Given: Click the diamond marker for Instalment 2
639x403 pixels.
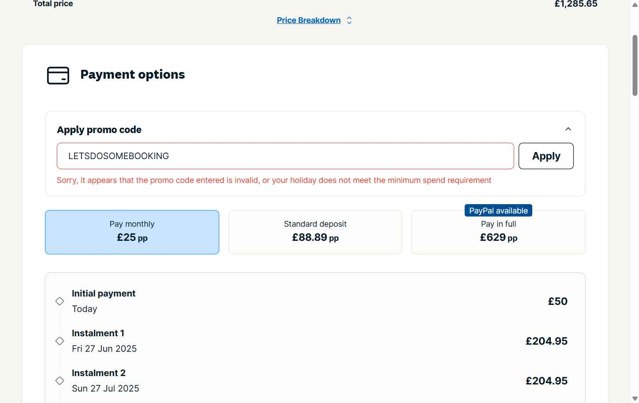Looking at the screenshot, I should pyautogui.click(x=60, y=381).
